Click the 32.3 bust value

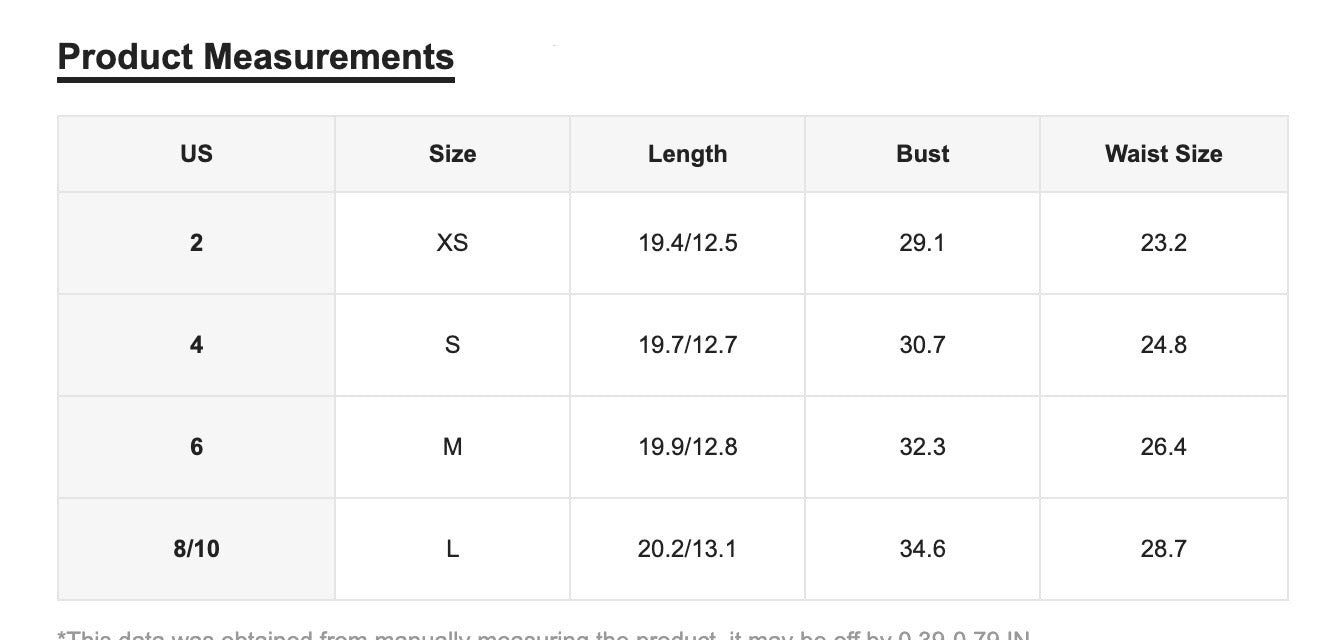point(922,447)
